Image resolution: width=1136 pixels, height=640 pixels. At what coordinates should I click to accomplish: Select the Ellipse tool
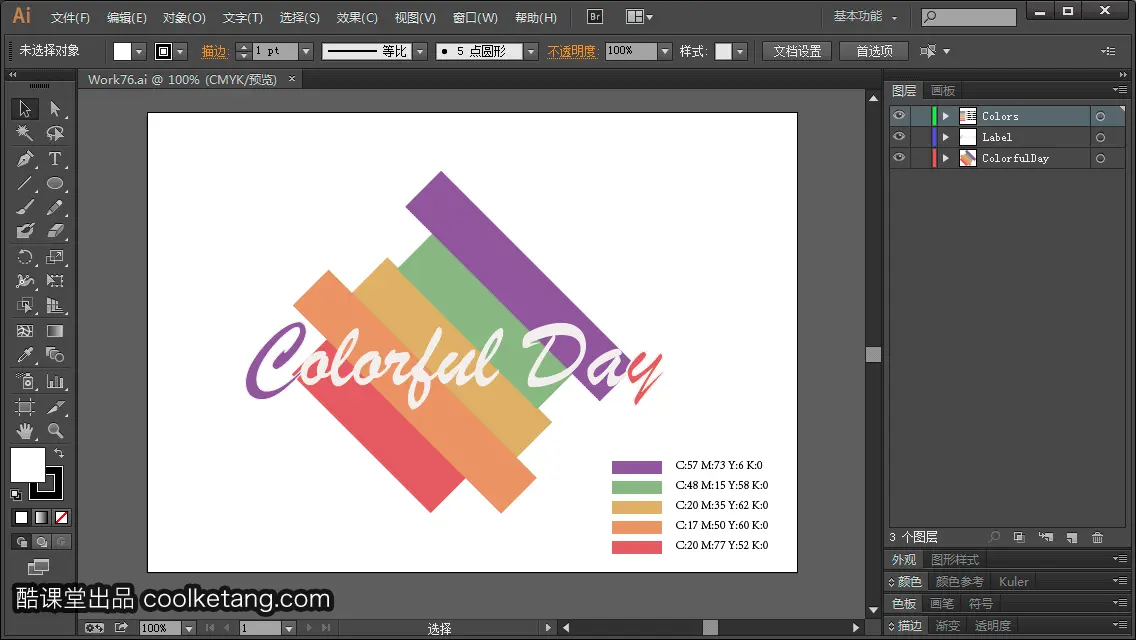point(55,183)
